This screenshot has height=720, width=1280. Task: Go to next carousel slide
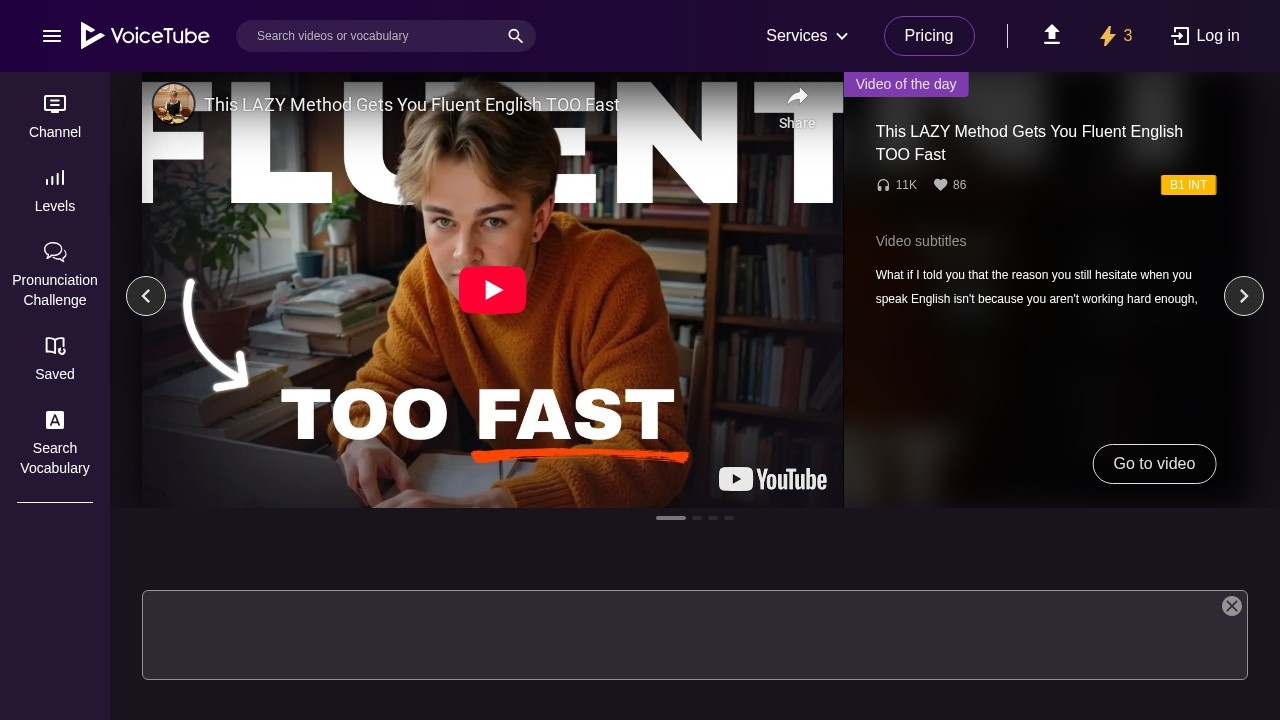(1244, 296)
